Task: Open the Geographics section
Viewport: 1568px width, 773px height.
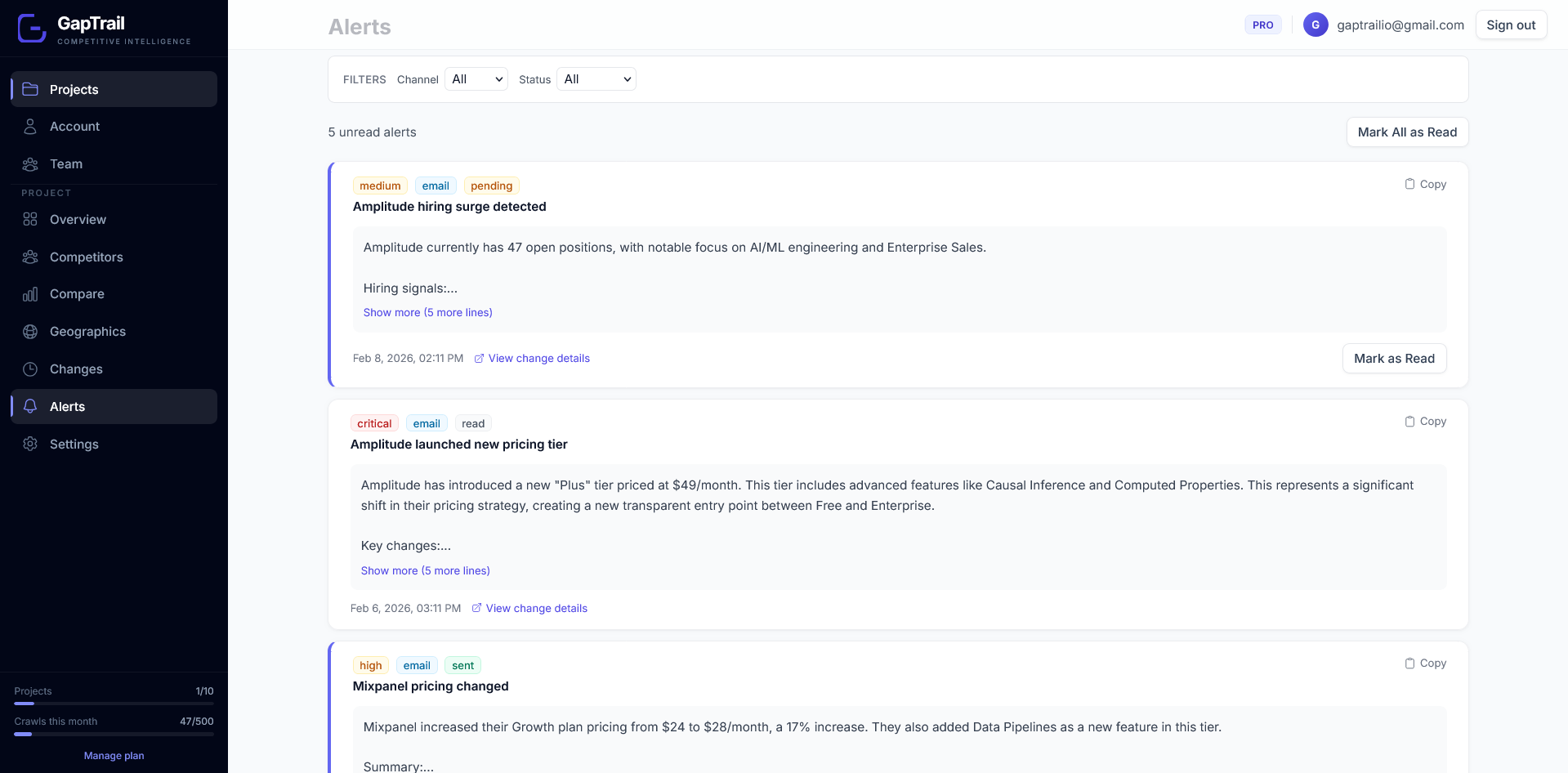Action: point(114,332)
